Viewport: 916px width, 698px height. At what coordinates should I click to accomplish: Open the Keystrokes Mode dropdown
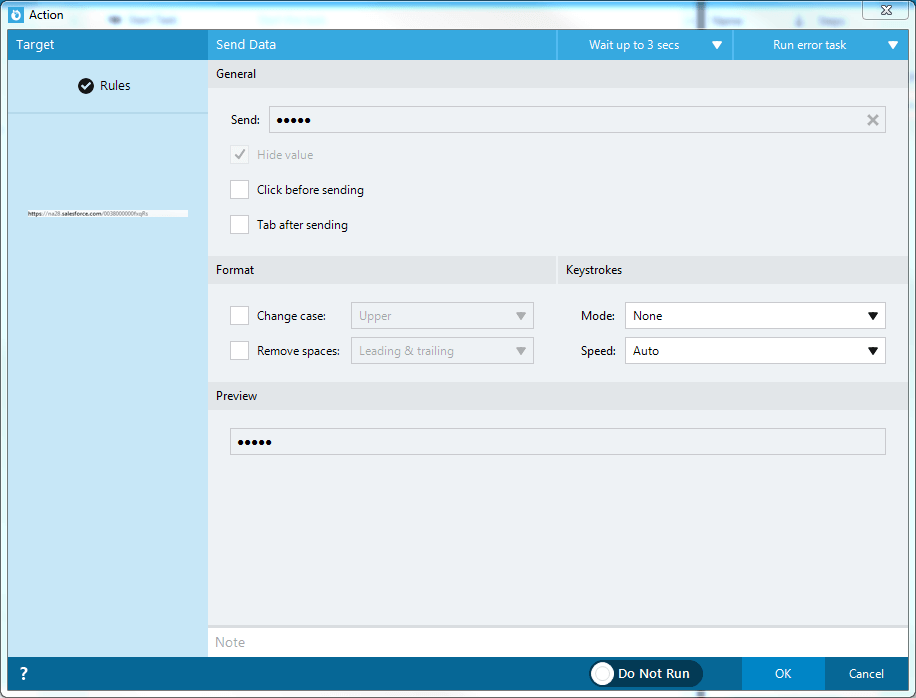pyautogui.click(x=755, y=315)
